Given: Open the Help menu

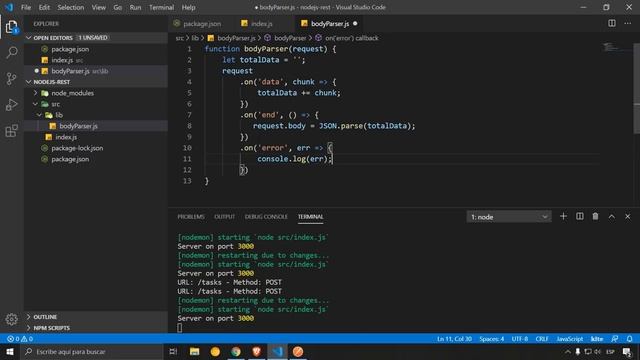Looking at the screenshot, I should (188, 7).
